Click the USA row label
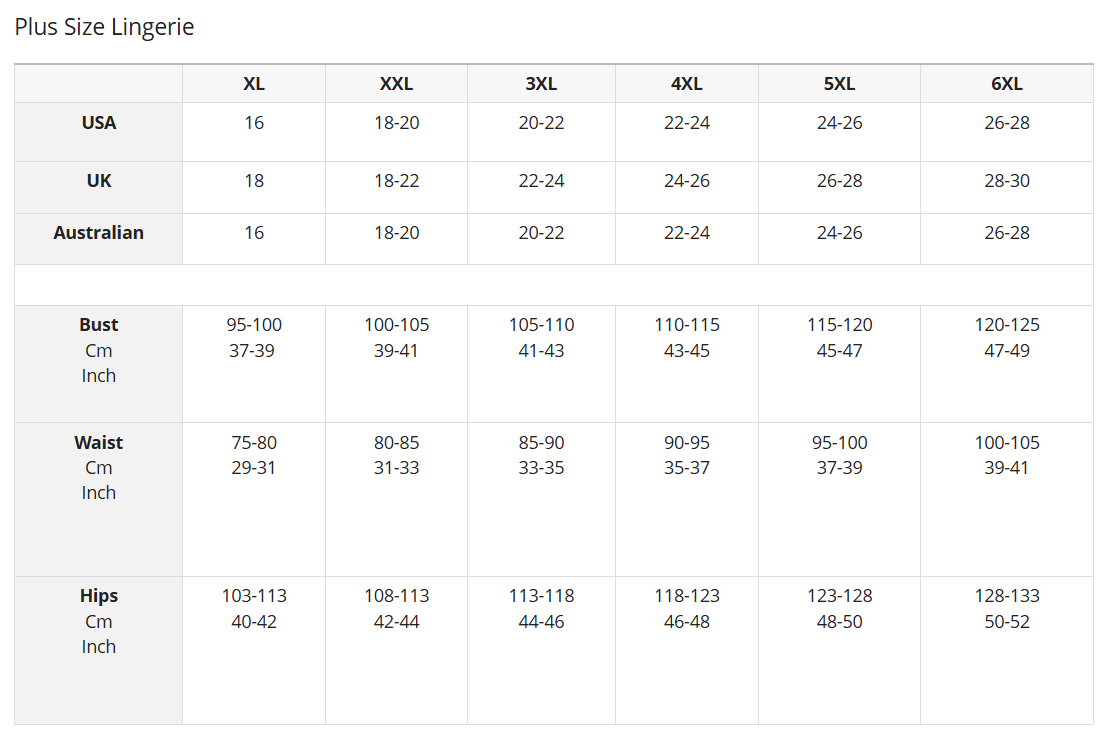The width and height of the screenshot is (1102, 731). (x=99, y=123)
